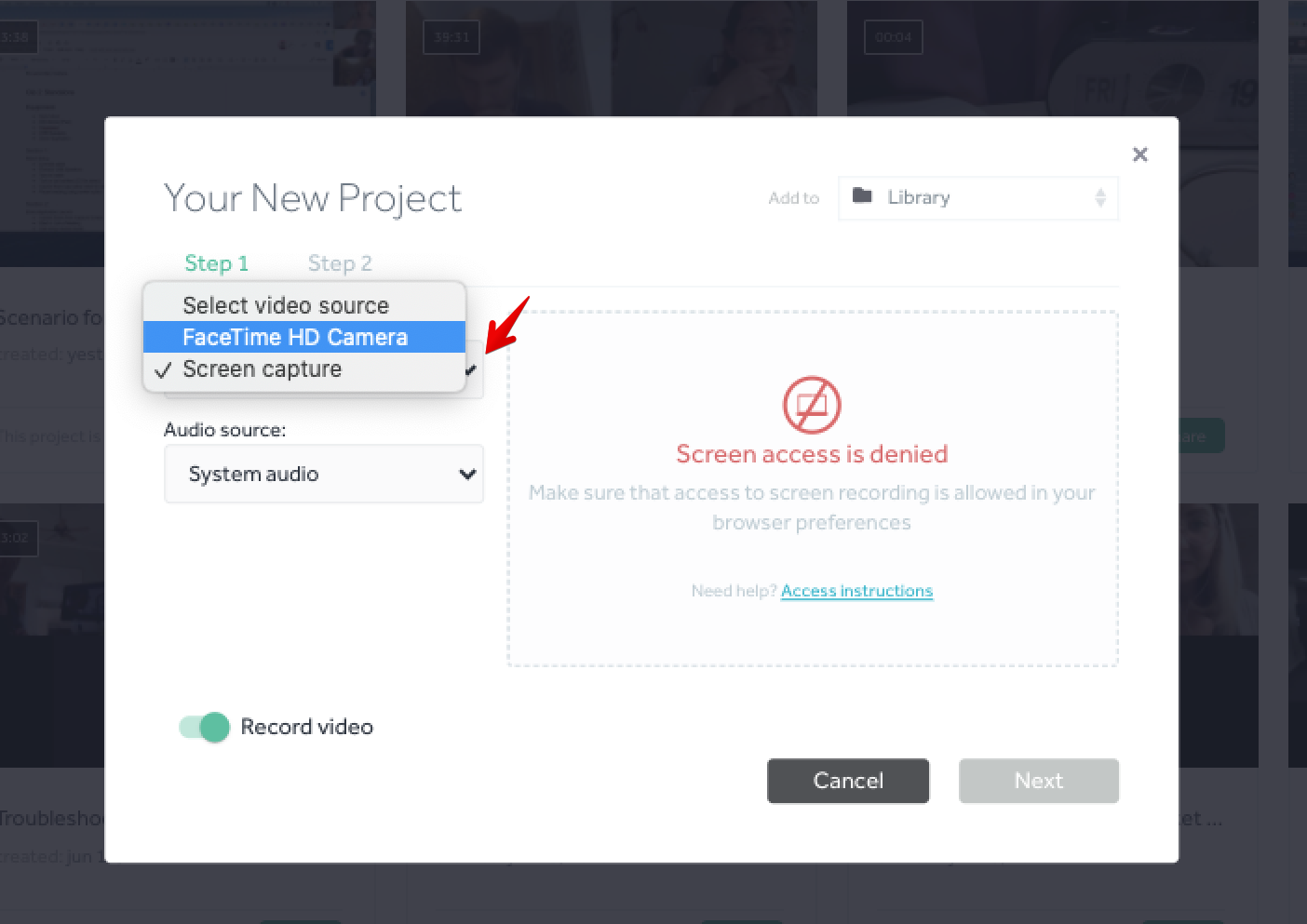Click the chevron arrow on System audio
1307x924 pixels.
click(x=467, y=475)
